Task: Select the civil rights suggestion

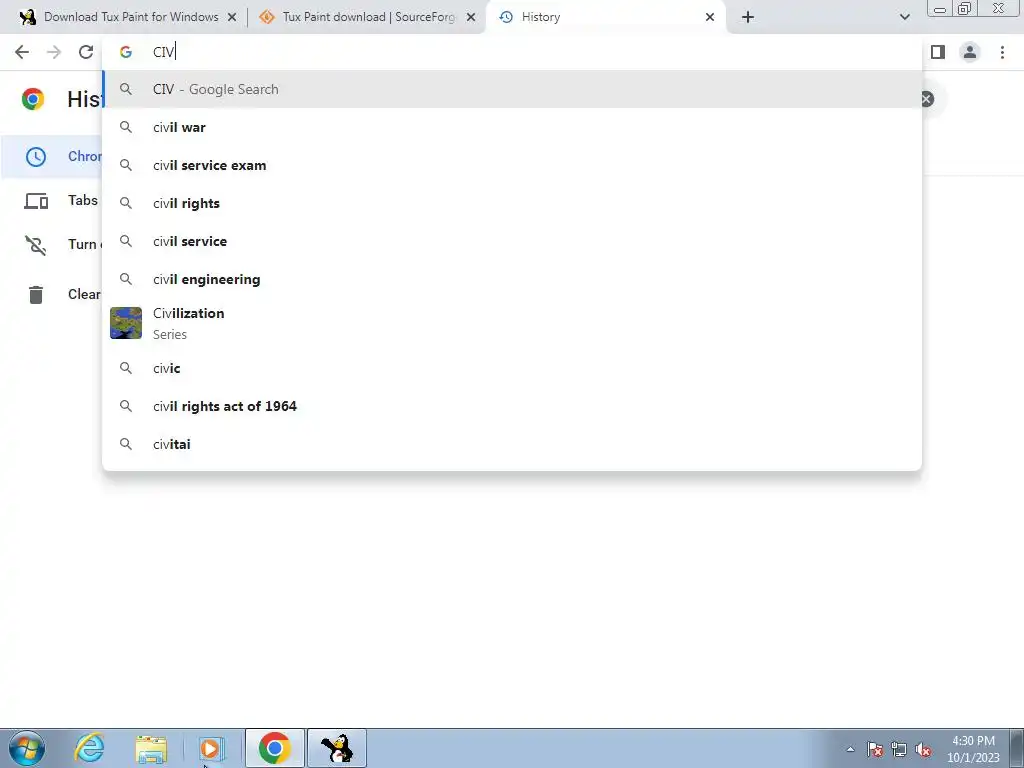Action: (x=512, y=203)
